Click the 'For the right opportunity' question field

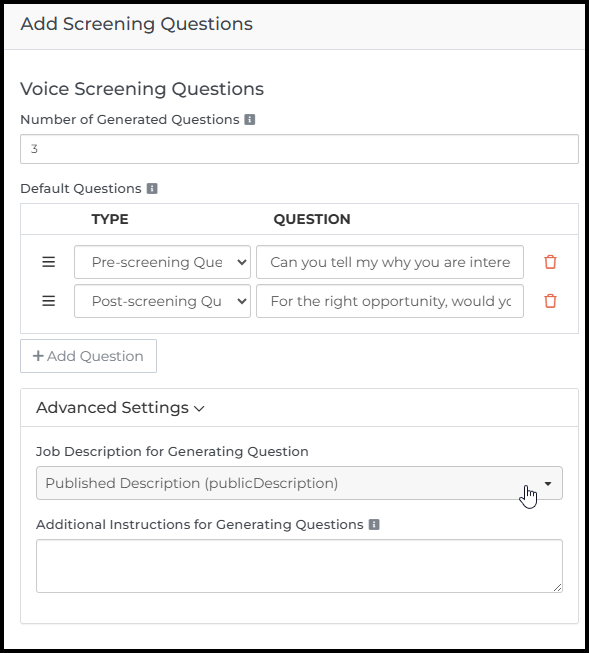[x=390, y=301]
